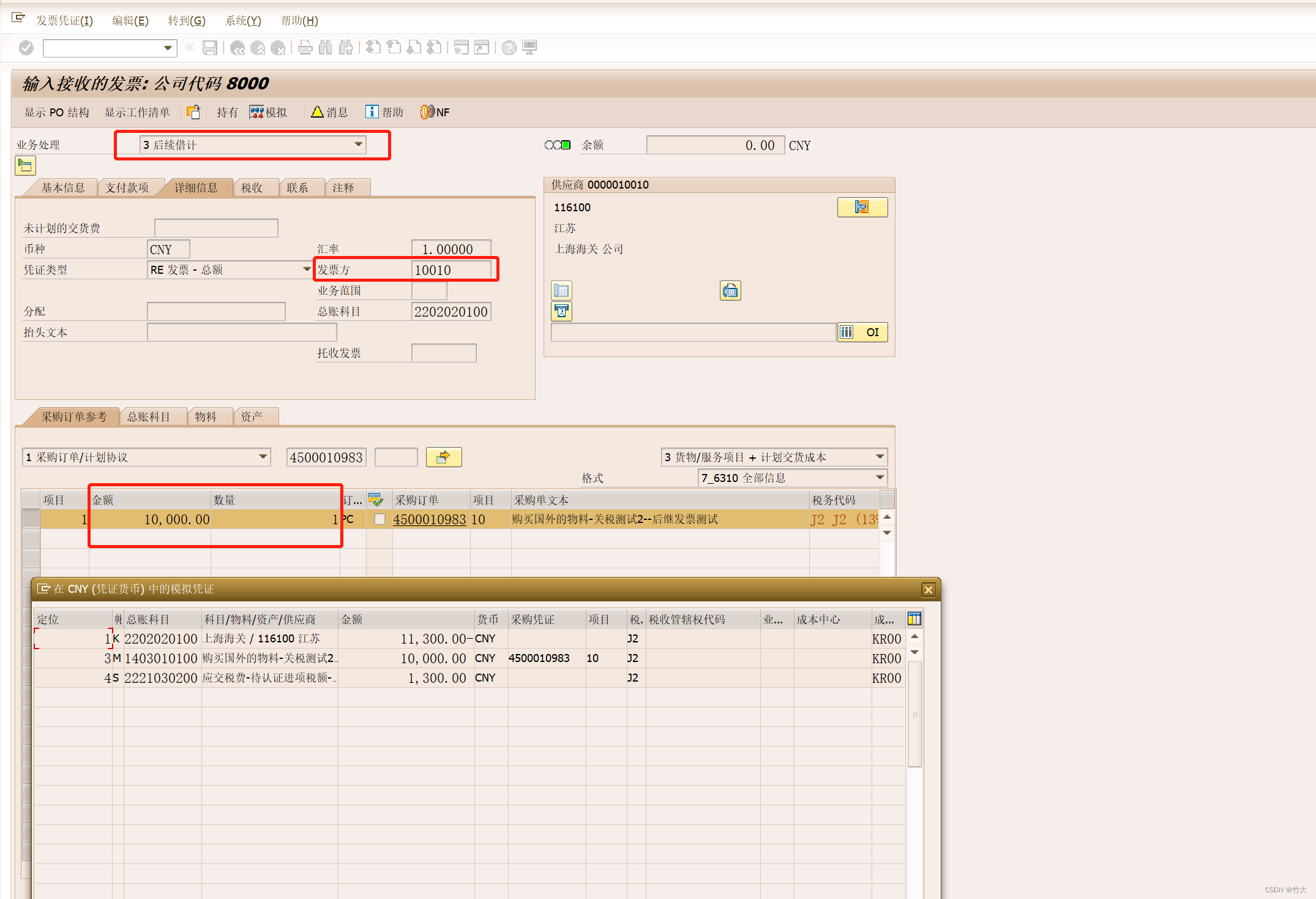Click the simulation dialog vertical scrollbar
Image resolution: width=1316 pixels, height=899 pixels.
click(914, 713)
